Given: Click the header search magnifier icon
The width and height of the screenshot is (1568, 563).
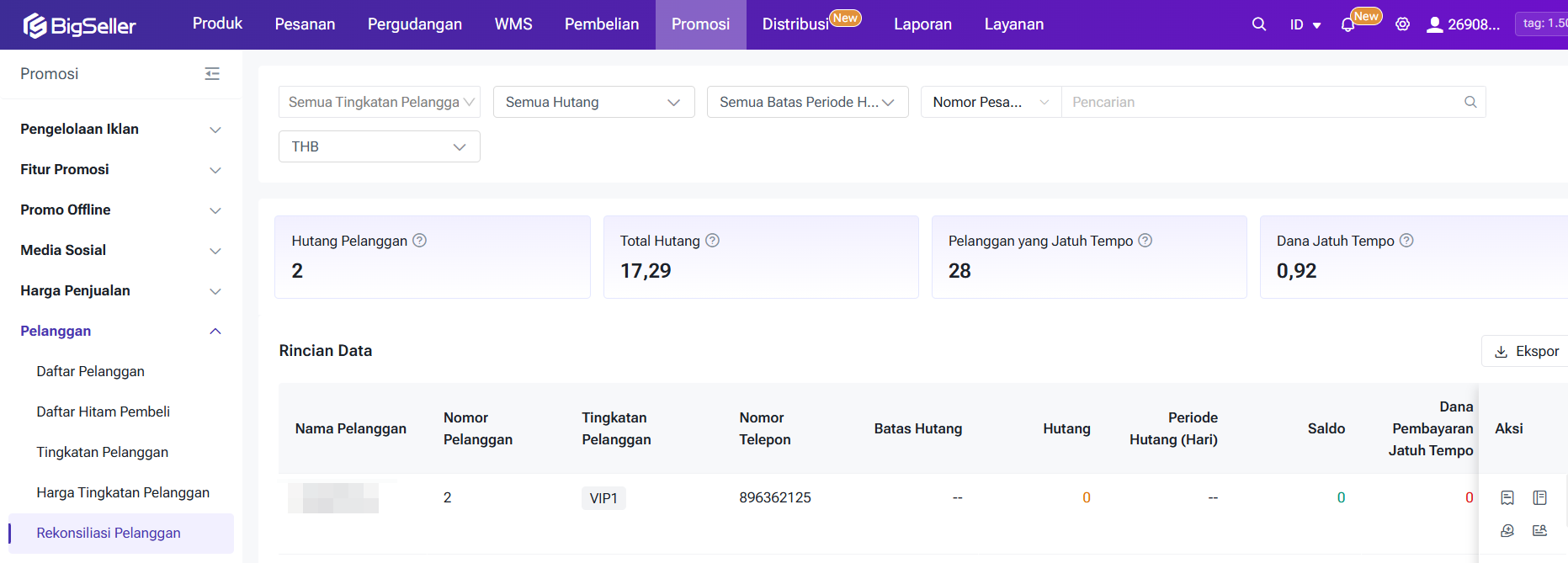Looking at the screenshot, I should click(x=1258, y=24).
